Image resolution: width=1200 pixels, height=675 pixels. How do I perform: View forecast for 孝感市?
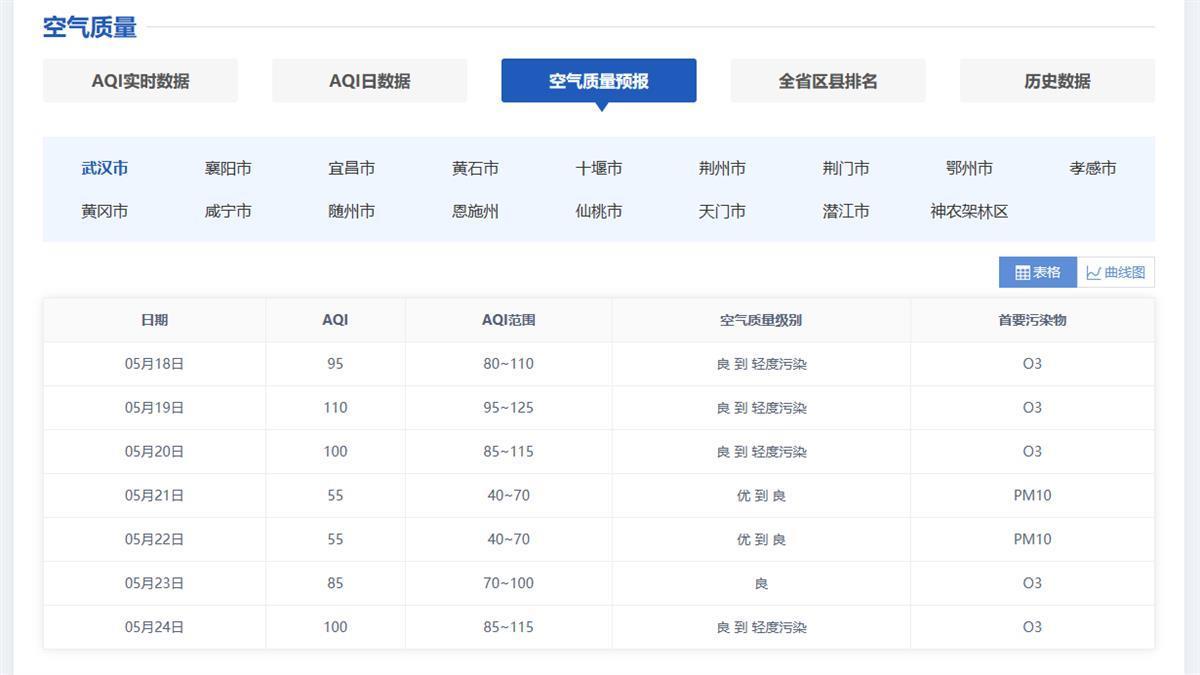1092,168
